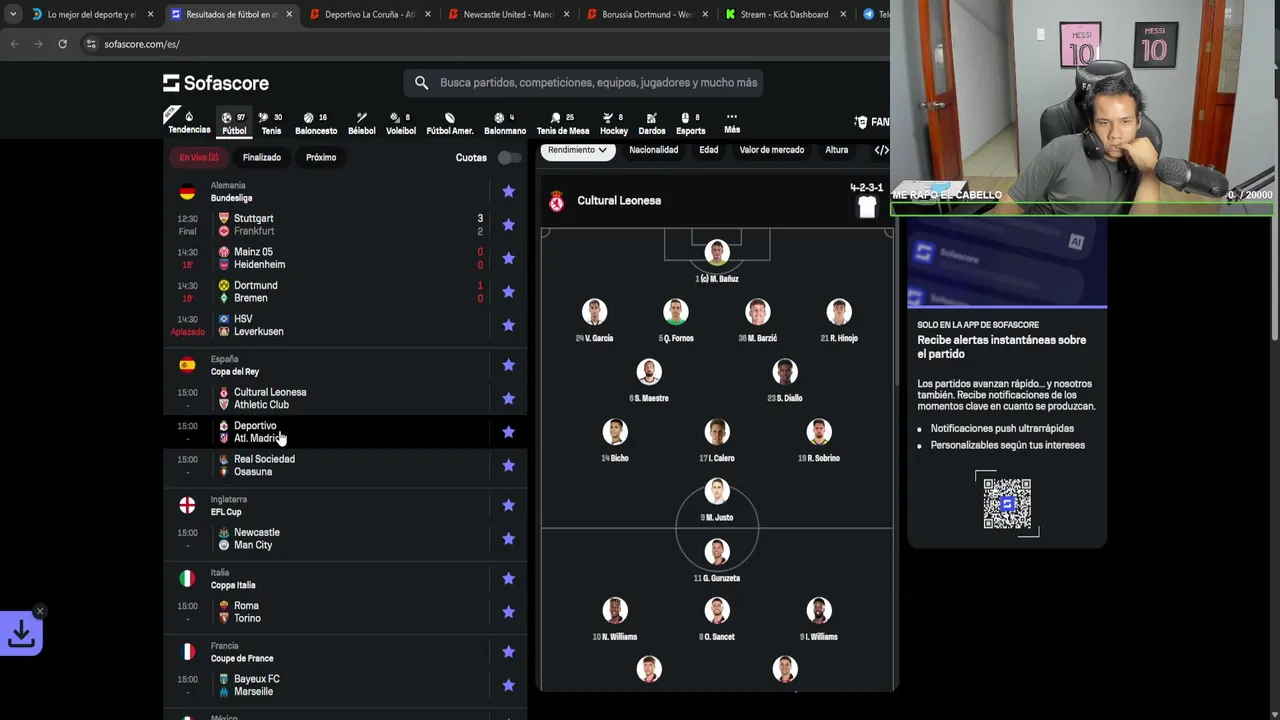Click player S. Diallo photo
Screen dimensions: 1280x720
click(785, 372)
